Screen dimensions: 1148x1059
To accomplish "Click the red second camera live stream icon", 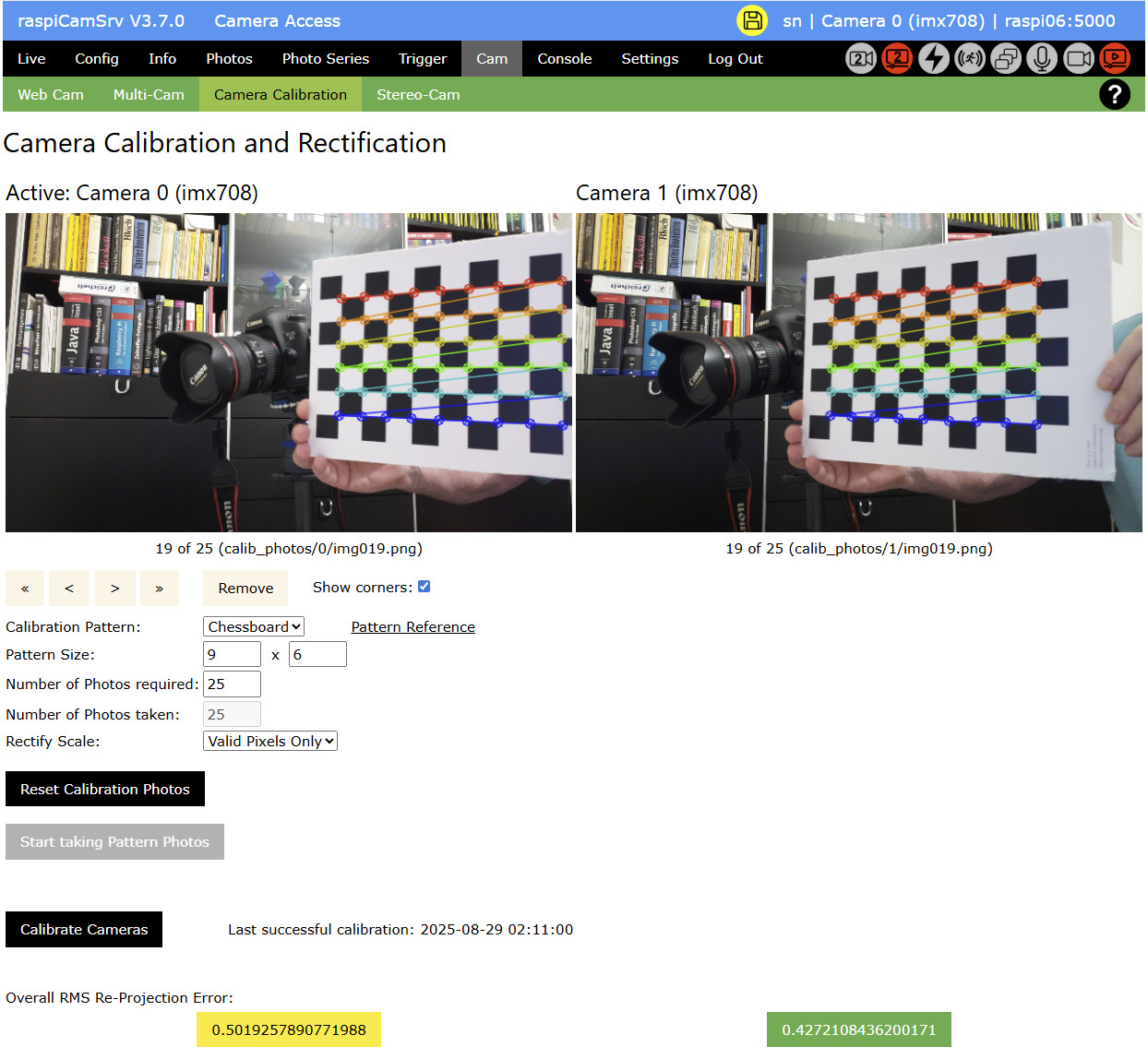I will [896, 59].
